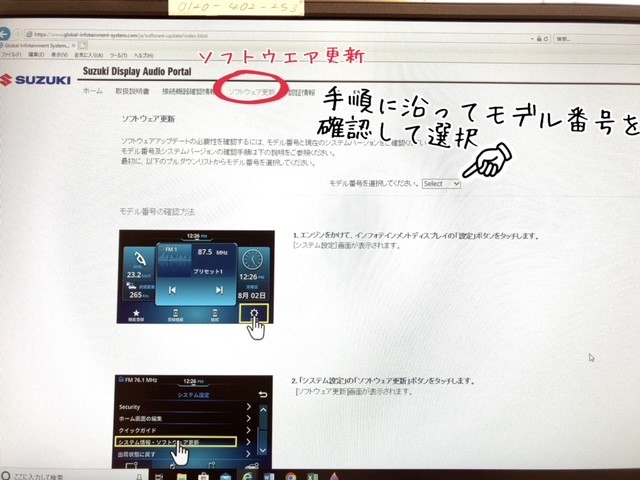Open the ヘルプ(H) menu
This screenshot has width=640, height=480.
tap(144, 55)
